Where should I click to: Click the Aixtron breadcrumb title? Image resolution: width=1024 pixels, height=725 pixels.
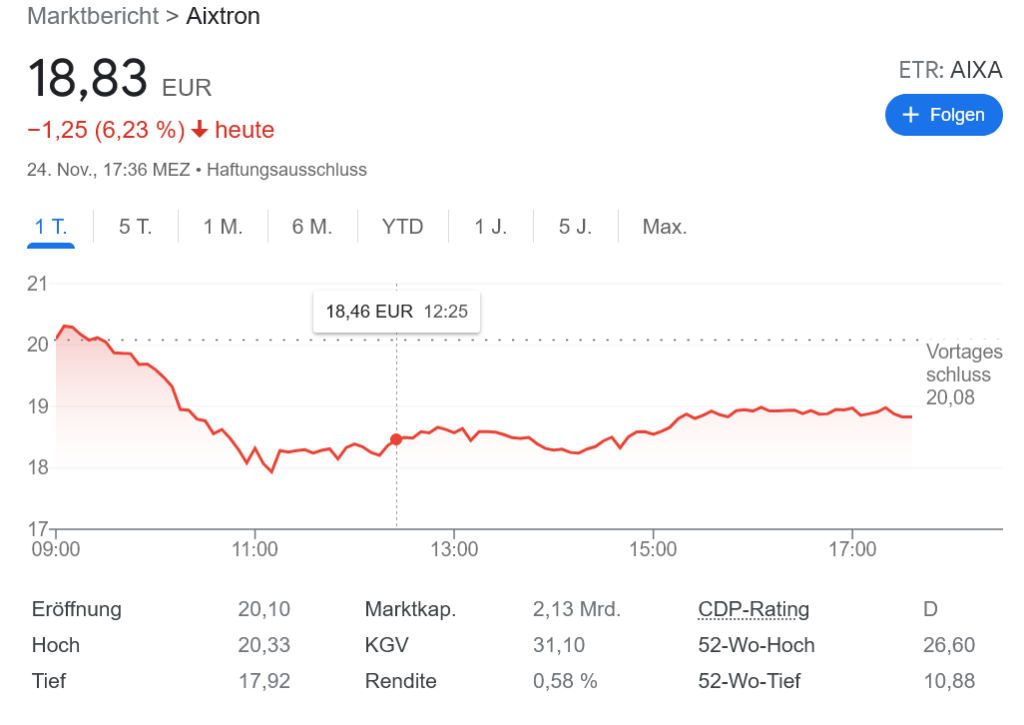pos(222,16)
